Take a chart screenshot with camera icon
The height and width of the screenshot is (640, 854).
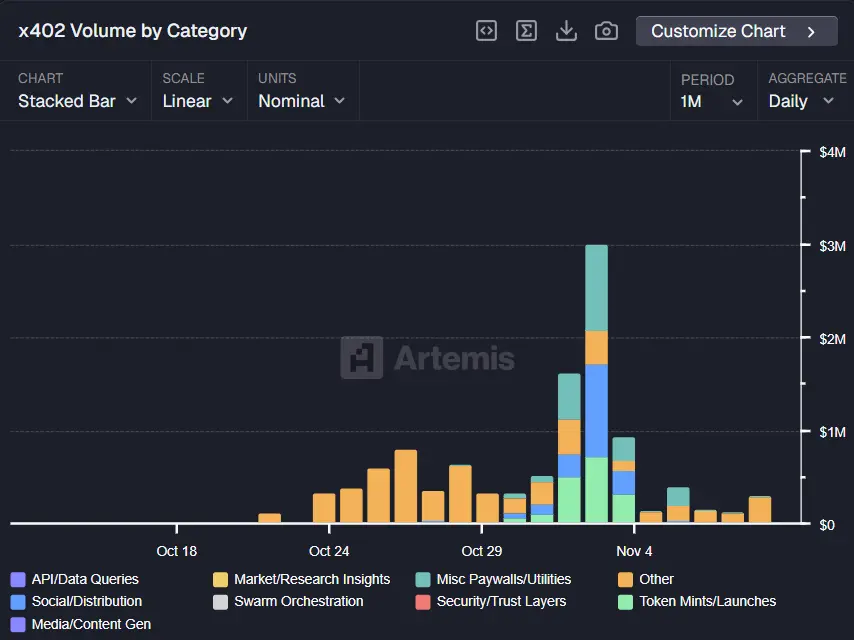pos(606,31)
